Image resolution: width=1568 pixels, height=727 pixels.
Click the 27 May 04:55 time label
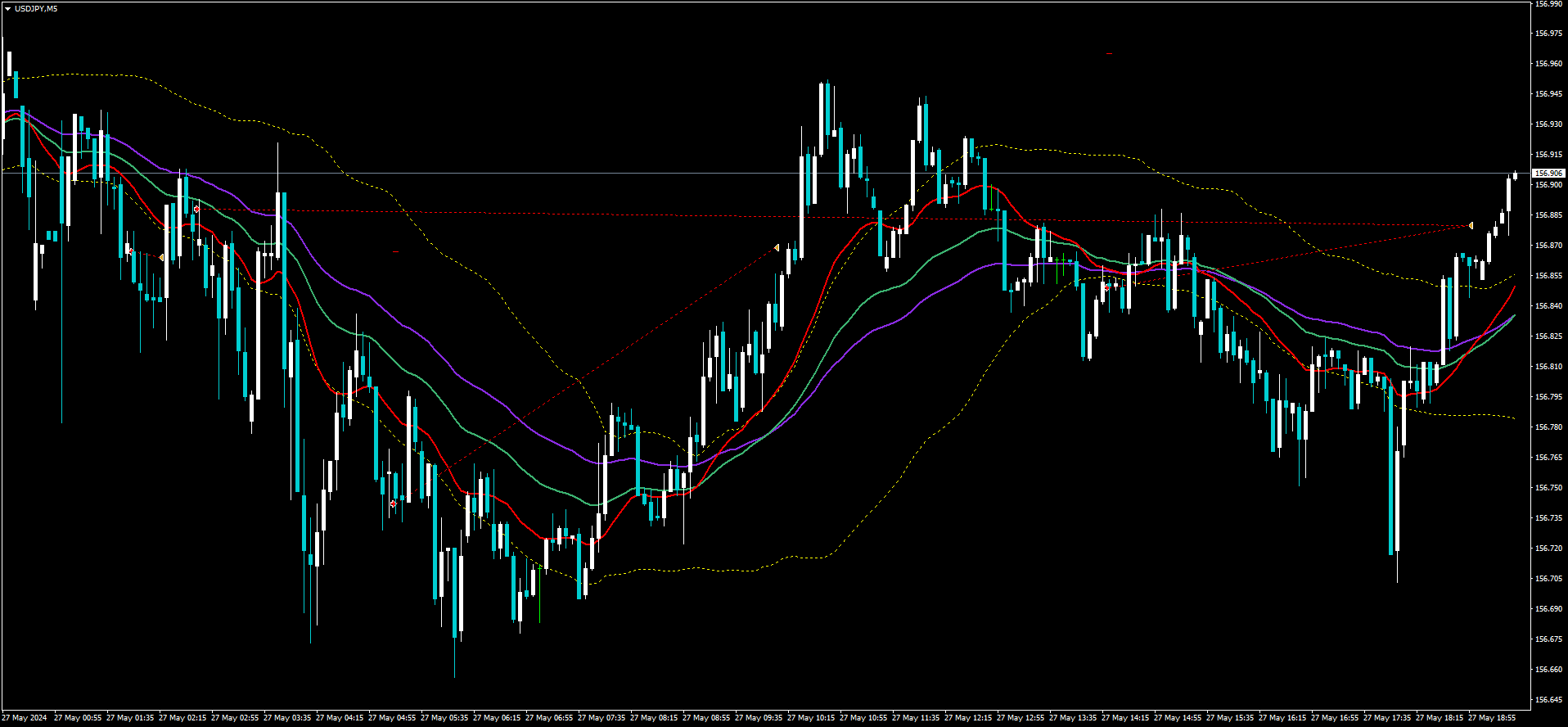[x=392, y=718]
